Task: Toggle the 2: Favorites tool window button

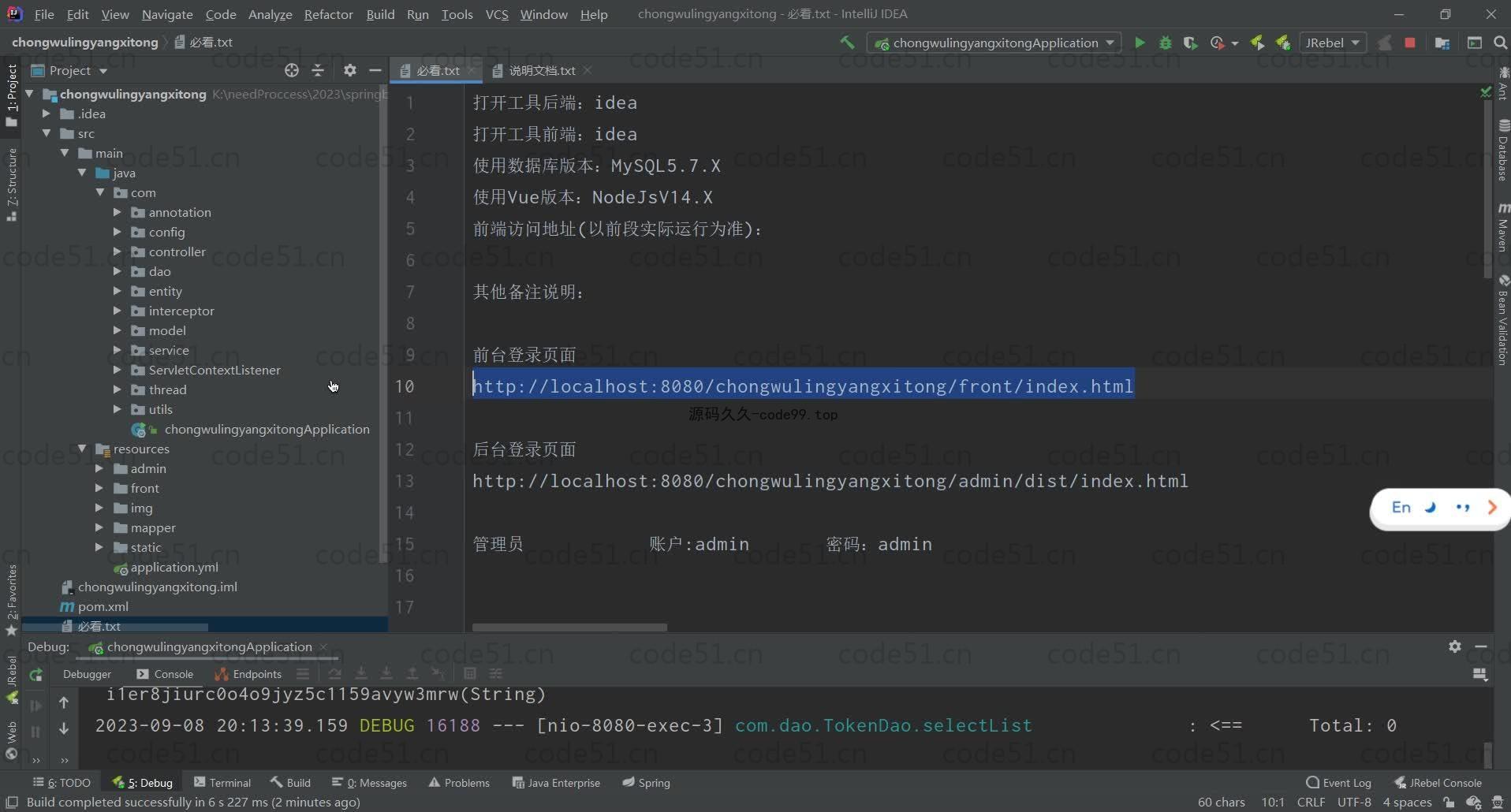Action: coord(12,600)
